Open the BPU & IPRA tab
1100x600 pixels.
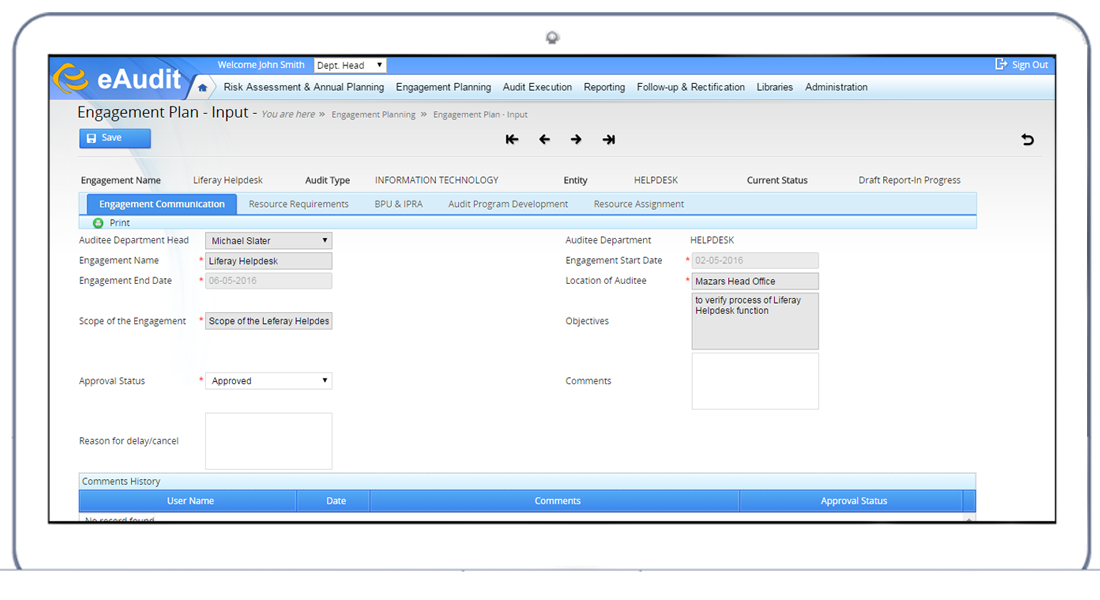(x=398, y=204)
